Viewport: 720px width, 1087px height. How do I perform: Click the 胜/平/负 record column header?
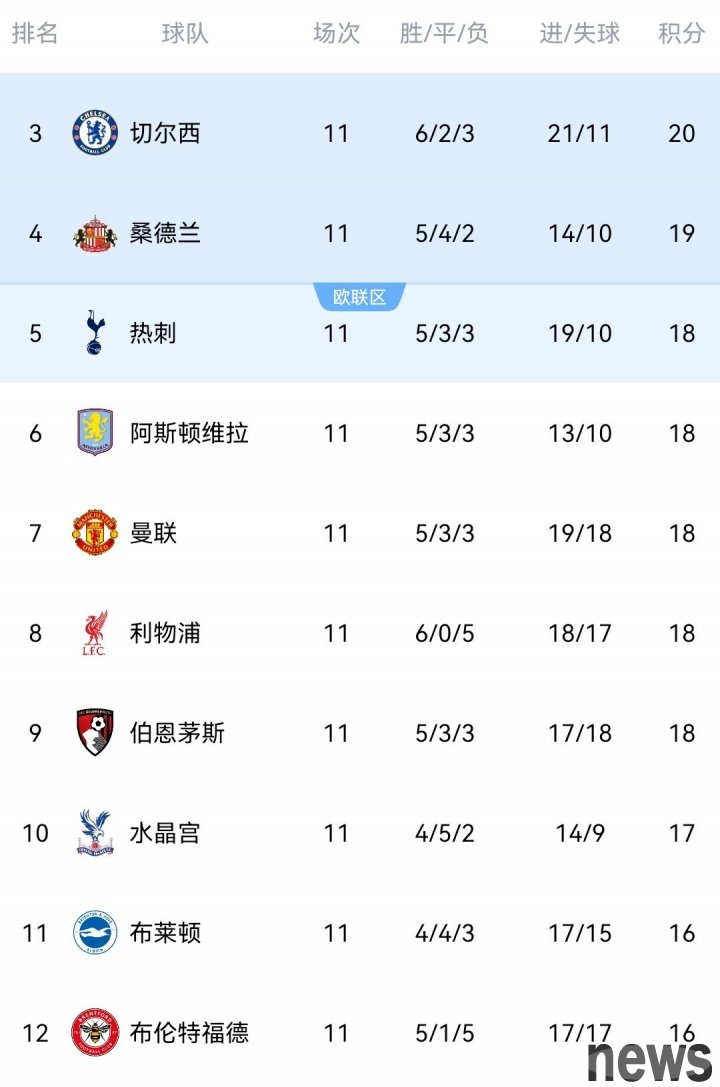pos(444,33)
